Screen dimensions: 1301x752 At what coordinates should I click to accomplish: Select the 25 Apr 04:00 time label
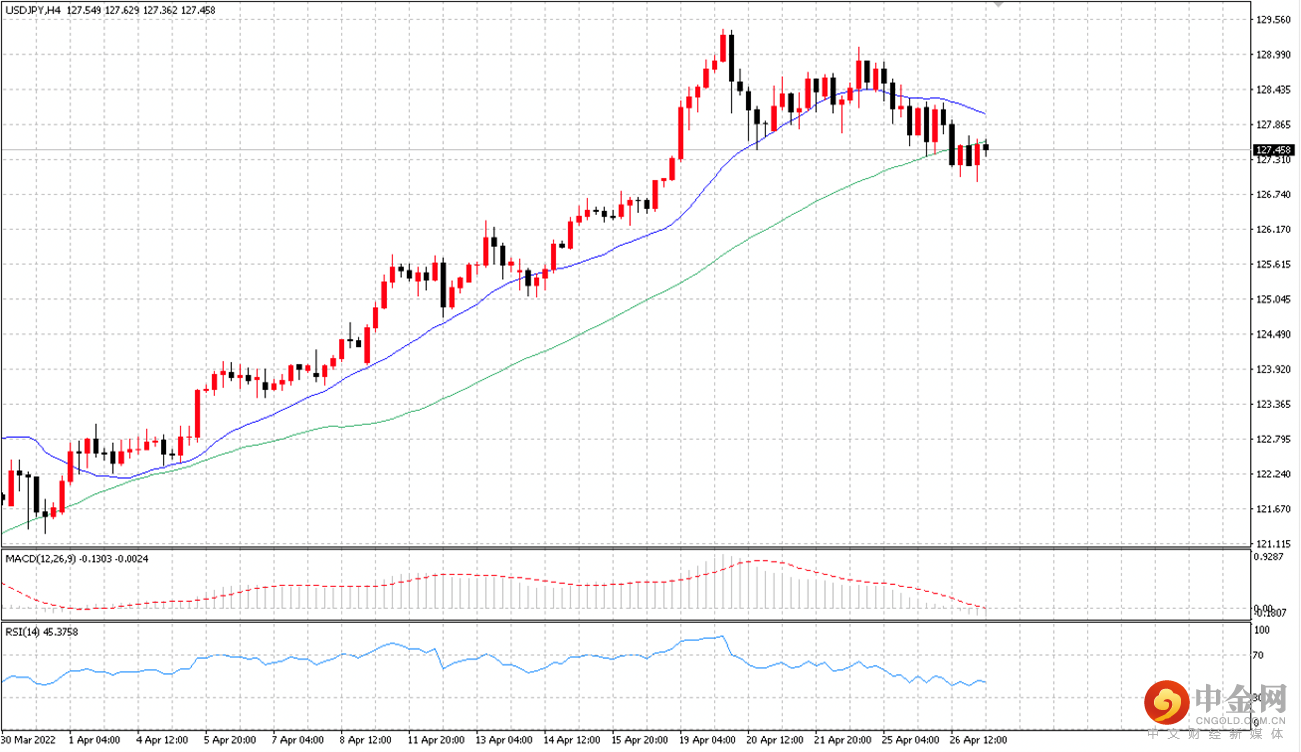point(910,741)
